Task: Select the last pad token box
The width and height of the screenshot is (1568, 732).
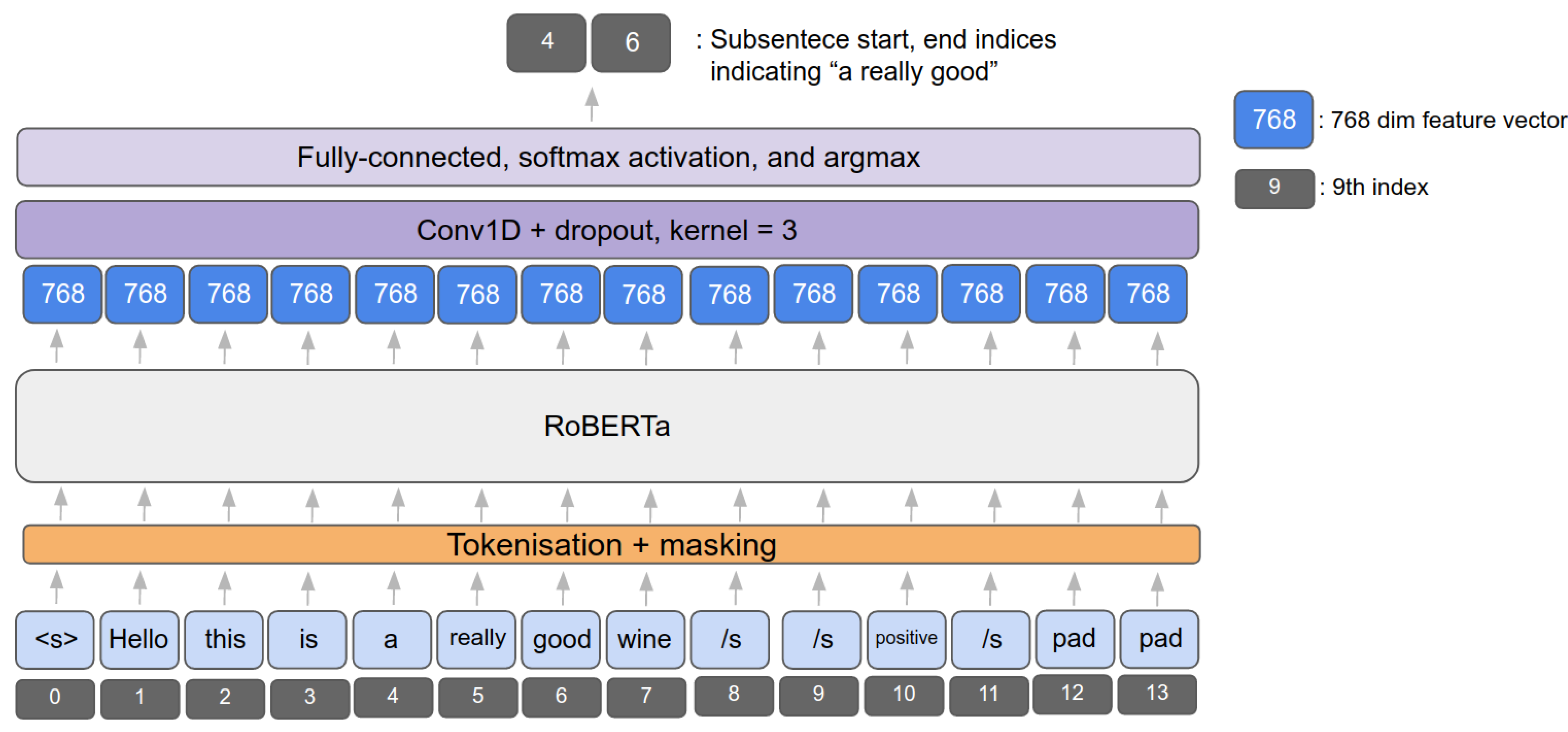Action: (x=1159, y=639)
